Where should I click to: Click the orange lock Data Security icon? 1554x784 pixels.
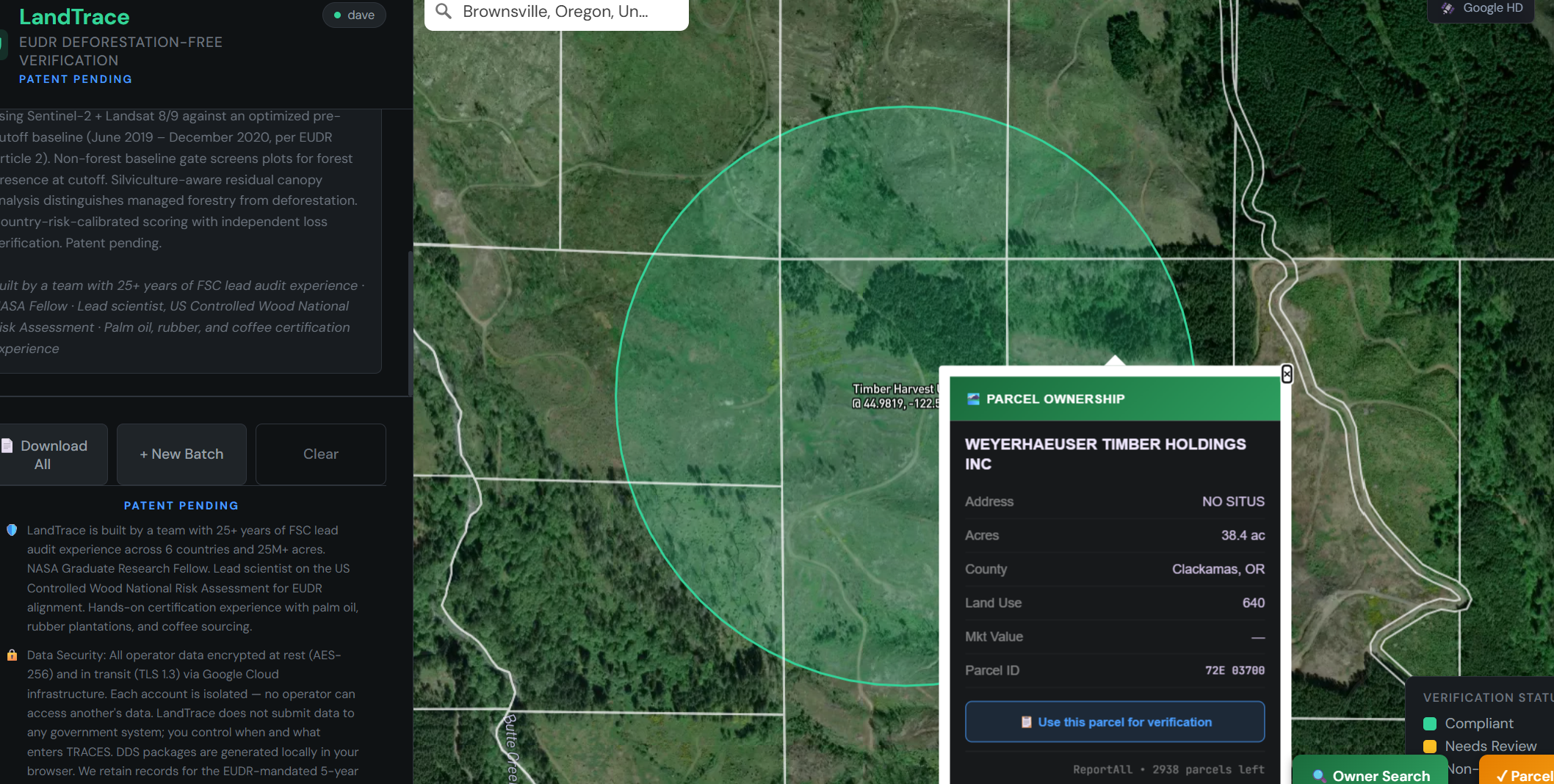coord(12,655)
